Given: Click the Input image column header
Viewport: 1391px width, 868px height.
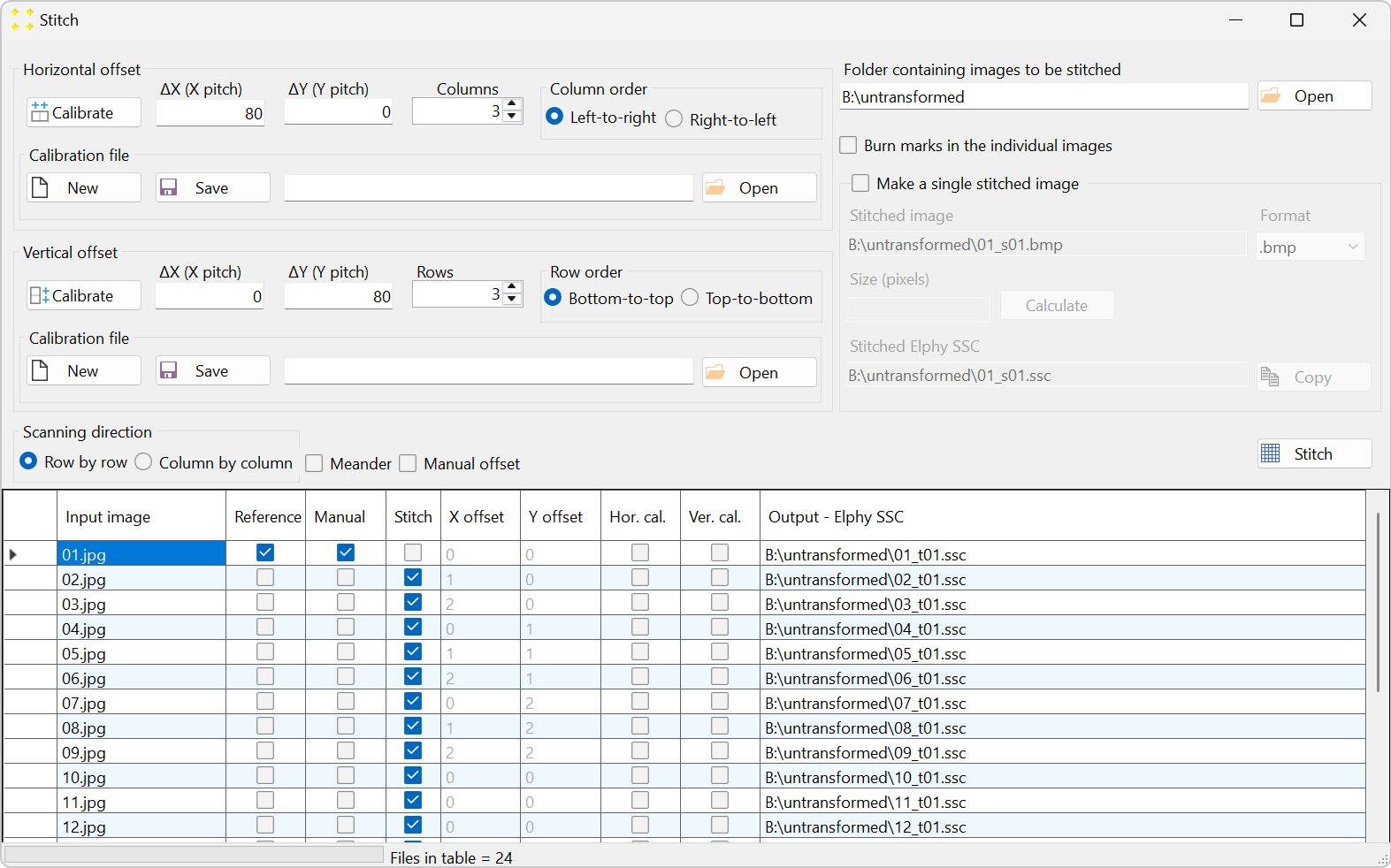Looking at the screenshot, I should [141, 516].
